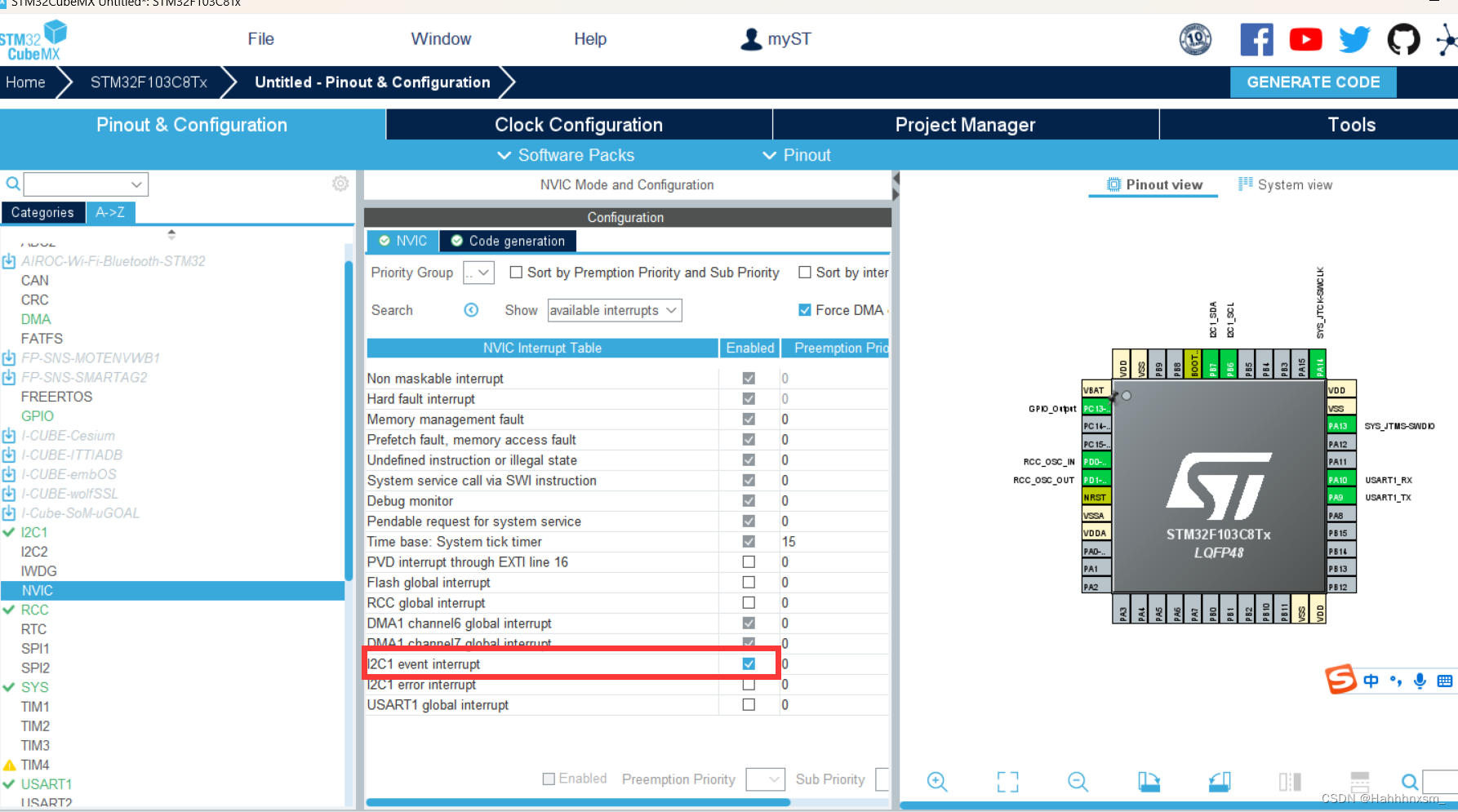Switch to the Clock Configuration tab
1458x812 pixels.
pyautogui.click(x=579, y=125)
